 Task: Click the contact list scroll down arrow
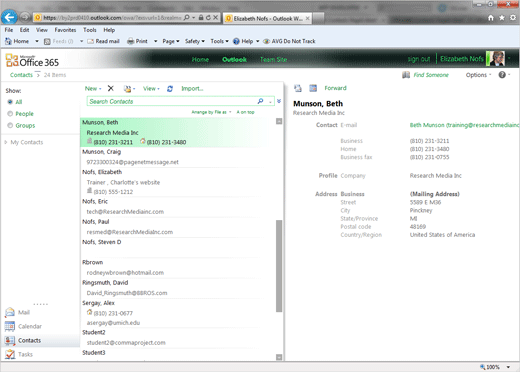(x=279, y=357)
